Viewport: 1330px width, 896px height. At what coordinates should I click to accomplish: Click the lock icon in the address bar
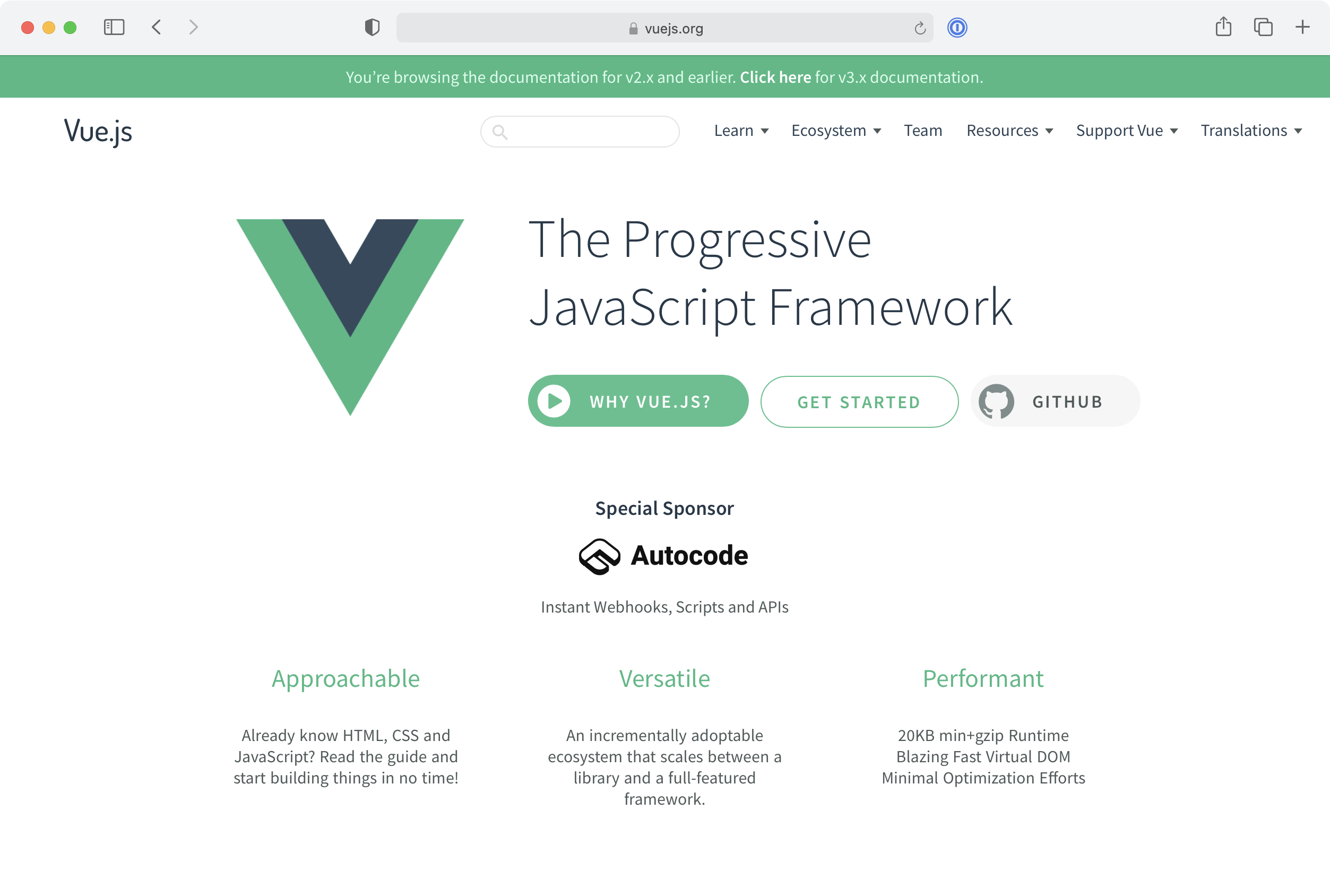click(x=633, y=29)
